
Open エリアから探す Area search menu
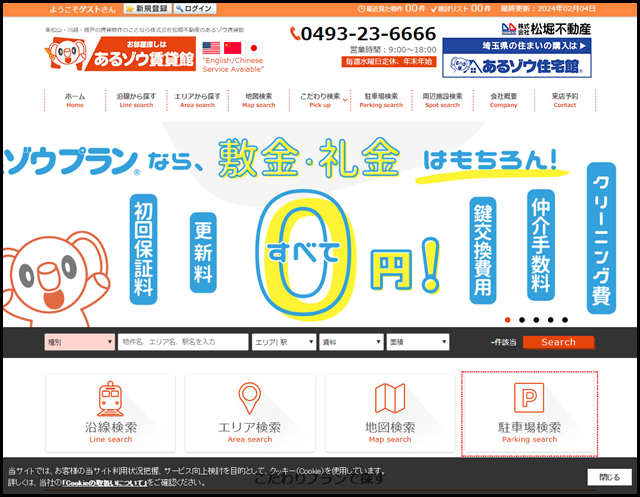(x=198, y=100)
